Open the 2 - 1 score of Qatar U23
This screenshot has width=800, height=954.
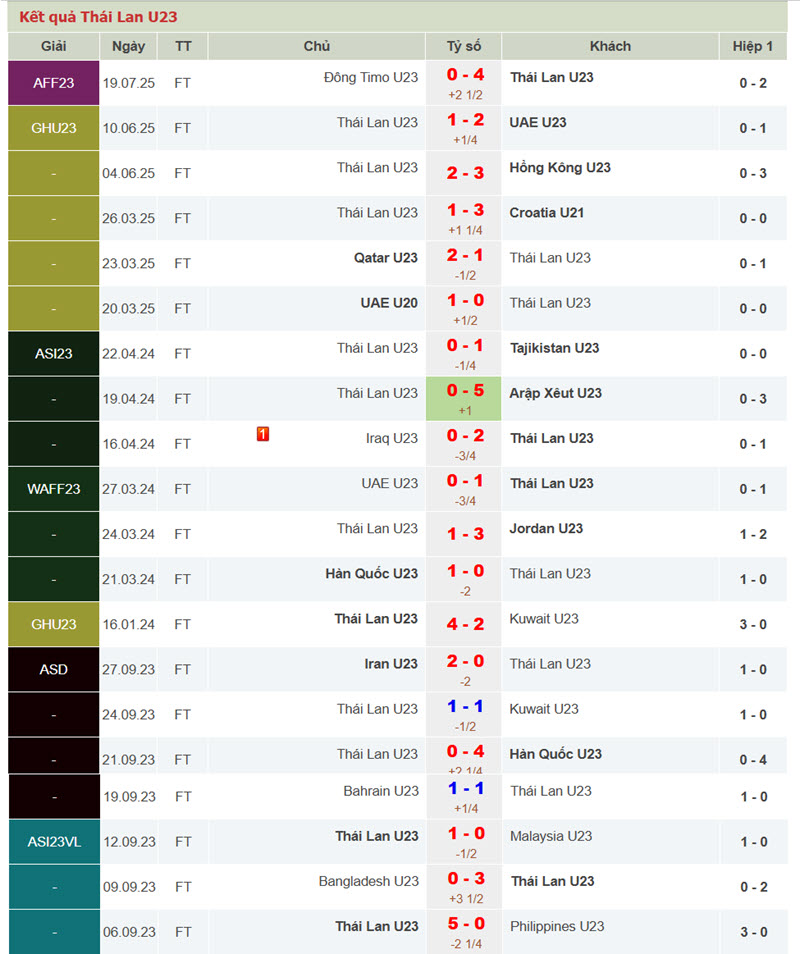(x=465, y=255)
